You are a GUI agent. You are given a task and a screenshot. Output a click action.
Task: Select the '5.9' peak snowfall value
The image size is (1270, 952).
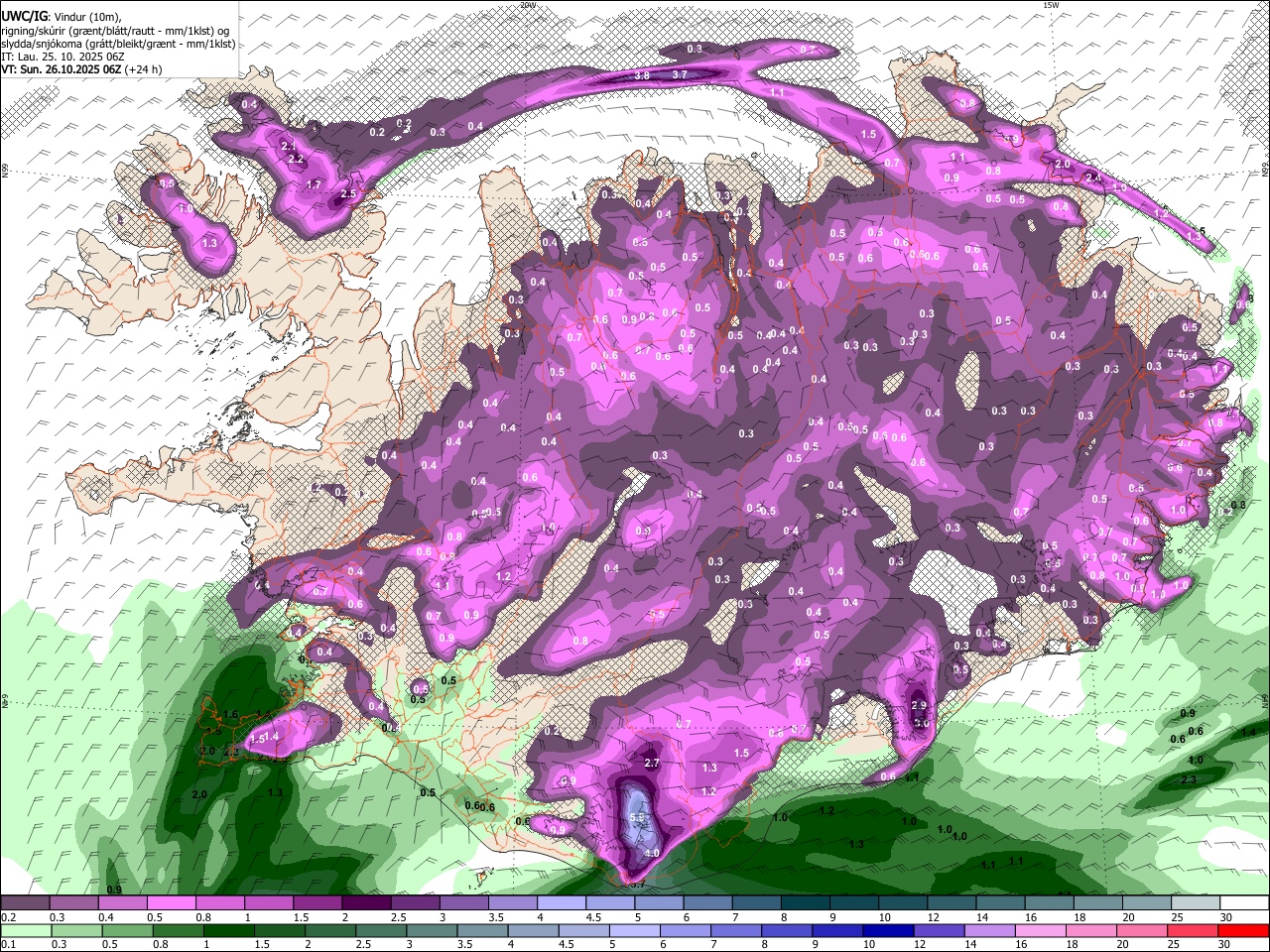pos(638,818)
